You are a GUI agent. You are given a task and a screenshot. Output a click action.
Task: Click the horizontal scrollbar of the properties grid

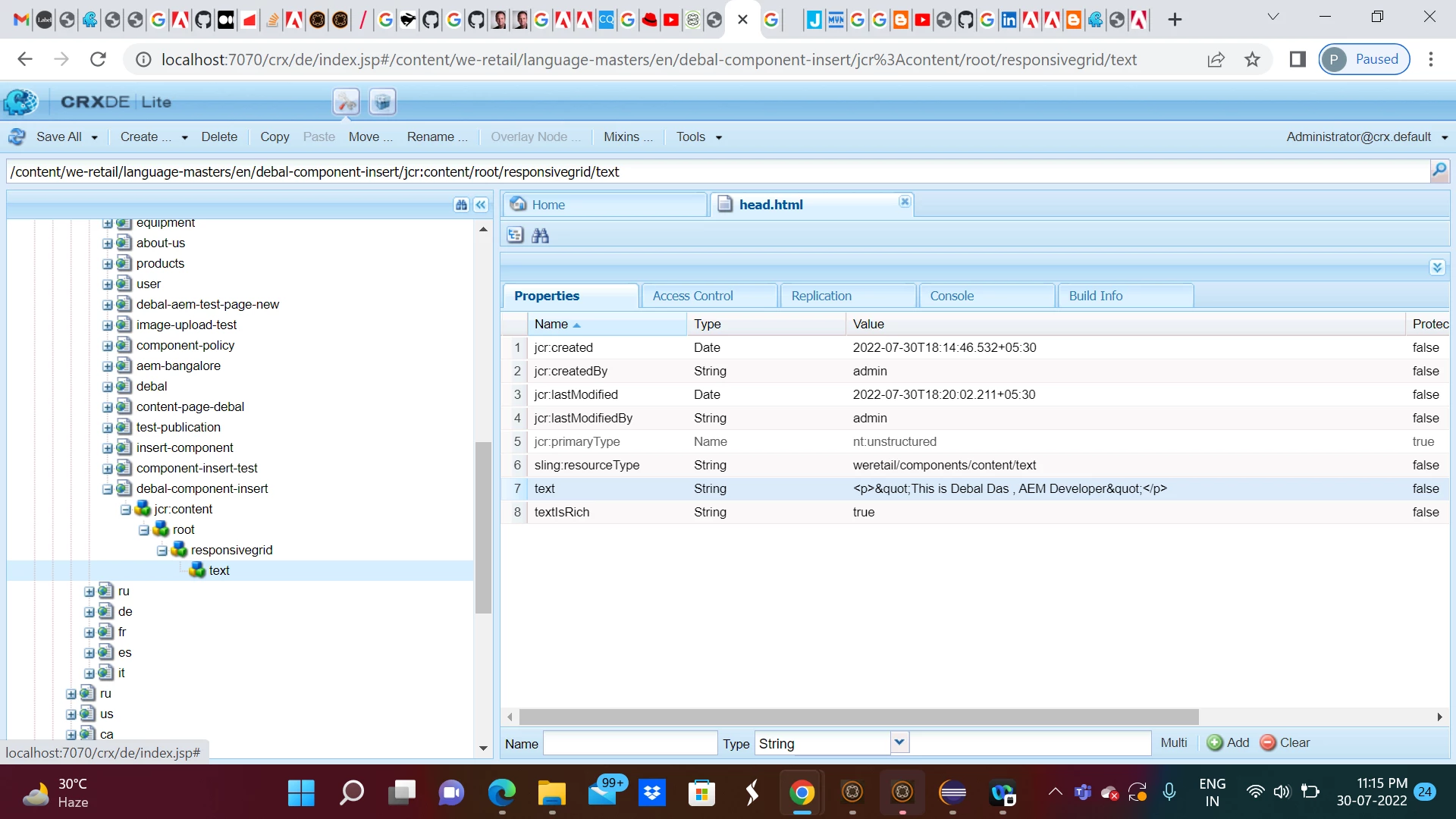tap(858, 717)
